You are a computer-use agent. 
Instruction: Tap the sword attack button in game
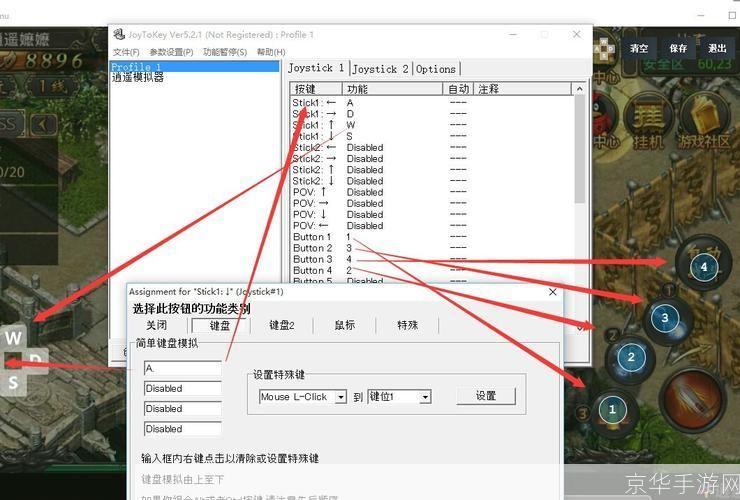693,399
